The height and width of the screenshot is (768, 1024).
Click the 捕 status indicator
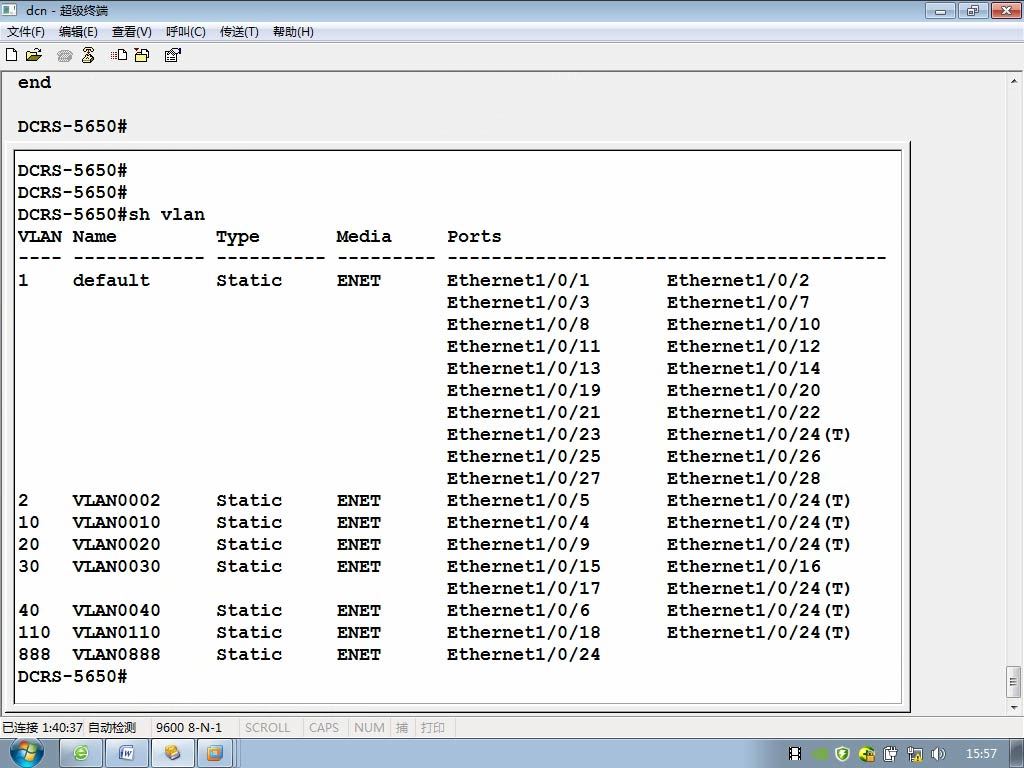click(x=402, y=728)
